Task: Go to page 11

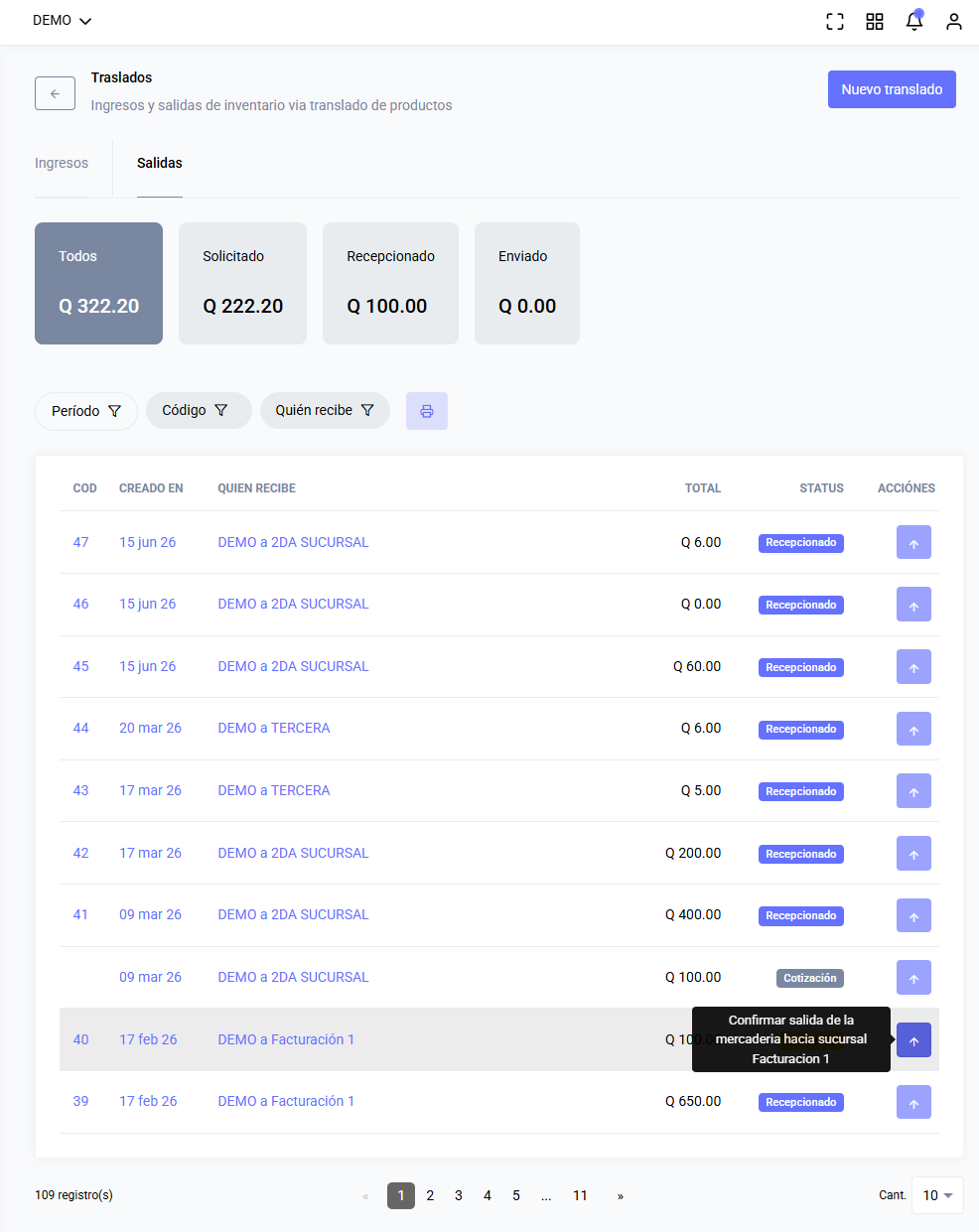Action: click(x=580, y=1195)
